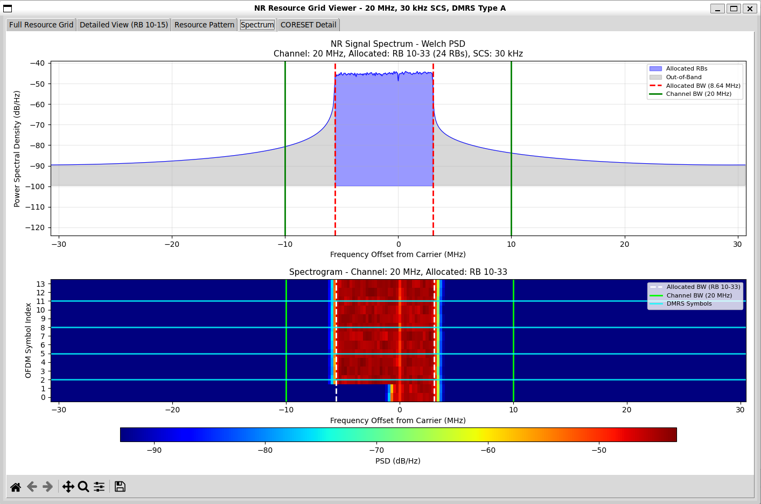Open the window menu icon in title bar
This screenshot has height=504, width=761.
(x=8, y=8)
